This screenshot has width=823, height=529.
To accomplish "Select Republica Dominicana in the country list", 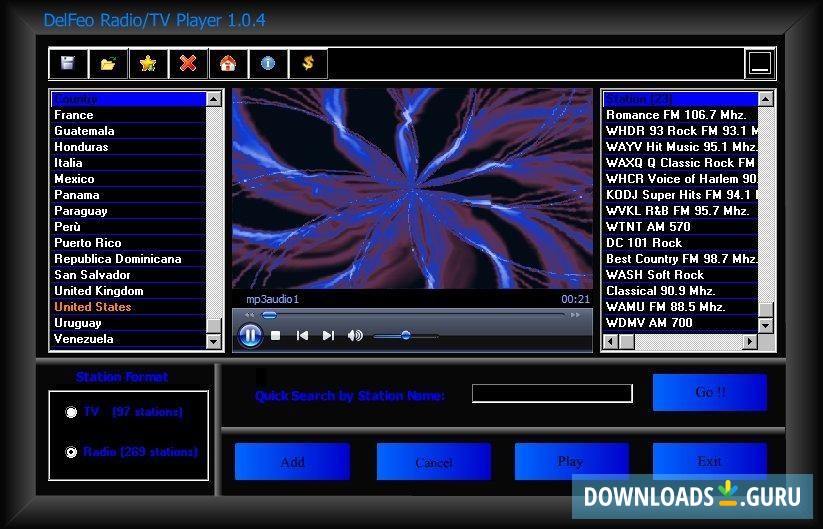I will point(128,259).
